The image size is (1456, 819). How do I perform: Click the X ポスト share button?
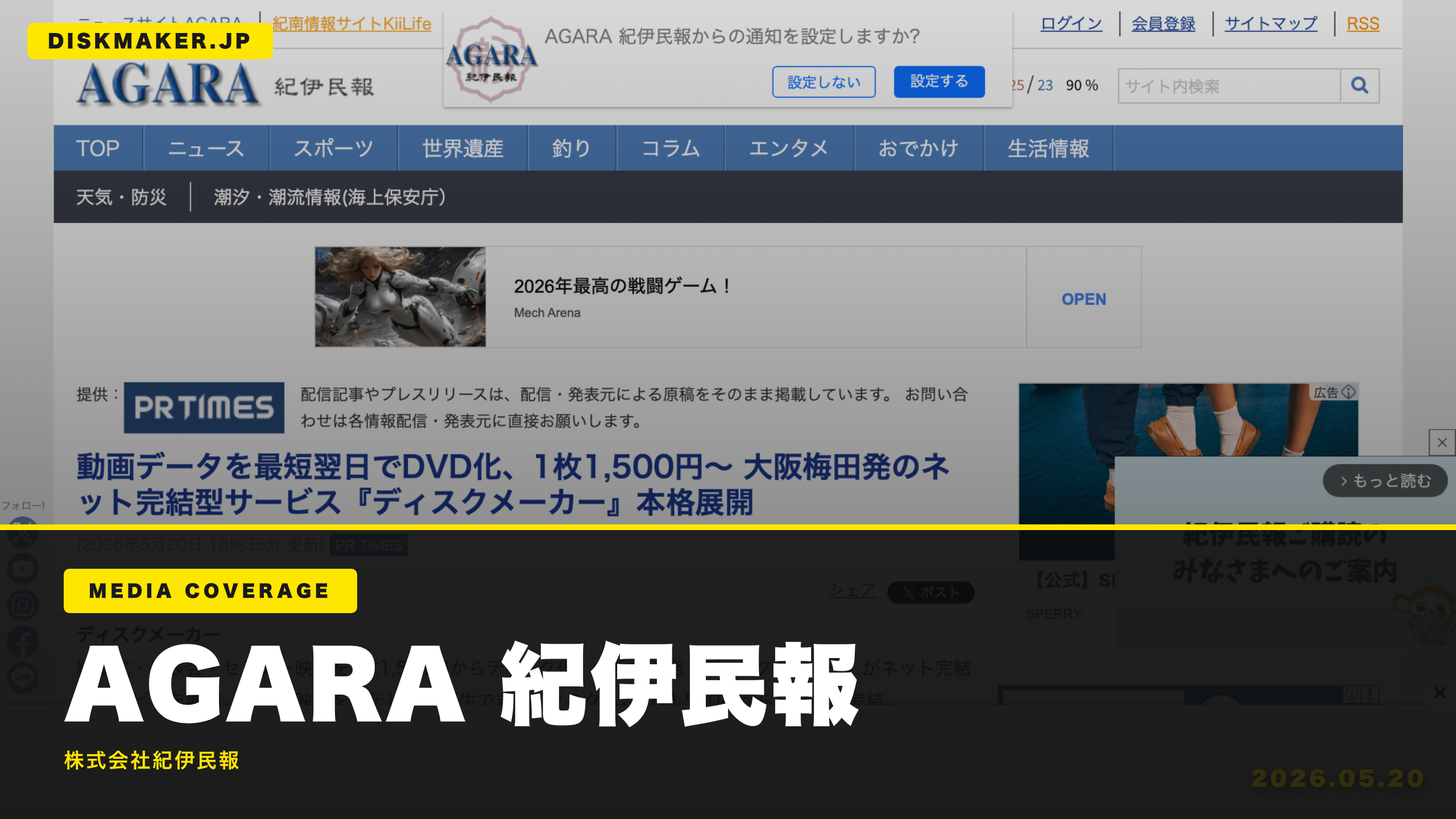pyautogui.click(x=931, y=593)
